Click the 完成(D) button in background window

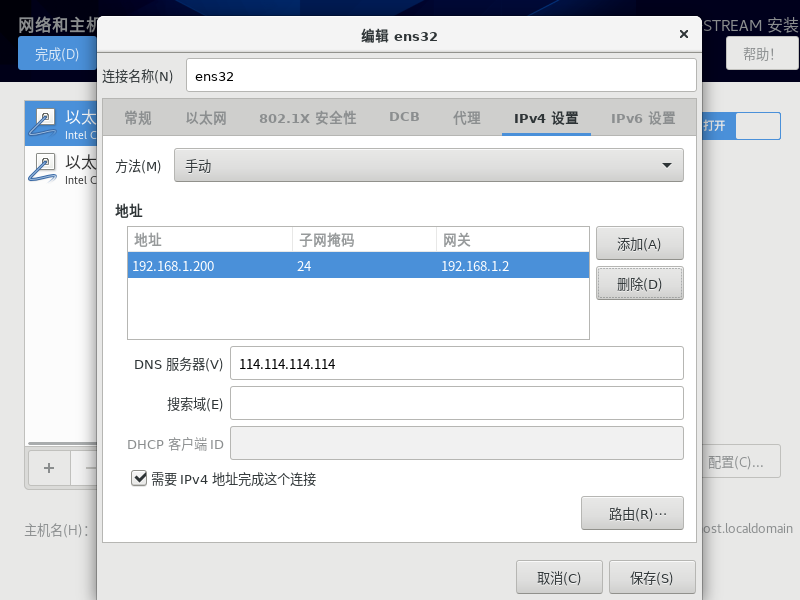coord(57,54)
